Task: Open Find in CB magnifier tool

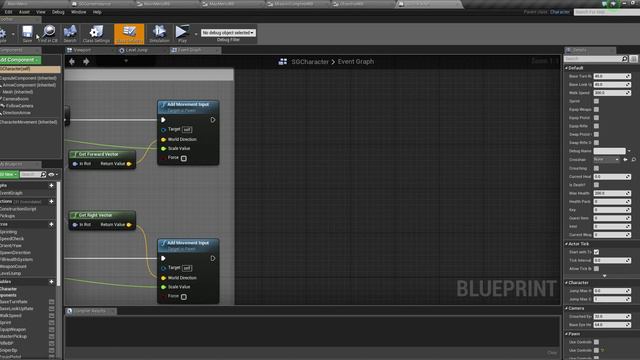Action: tap(48, 33)
